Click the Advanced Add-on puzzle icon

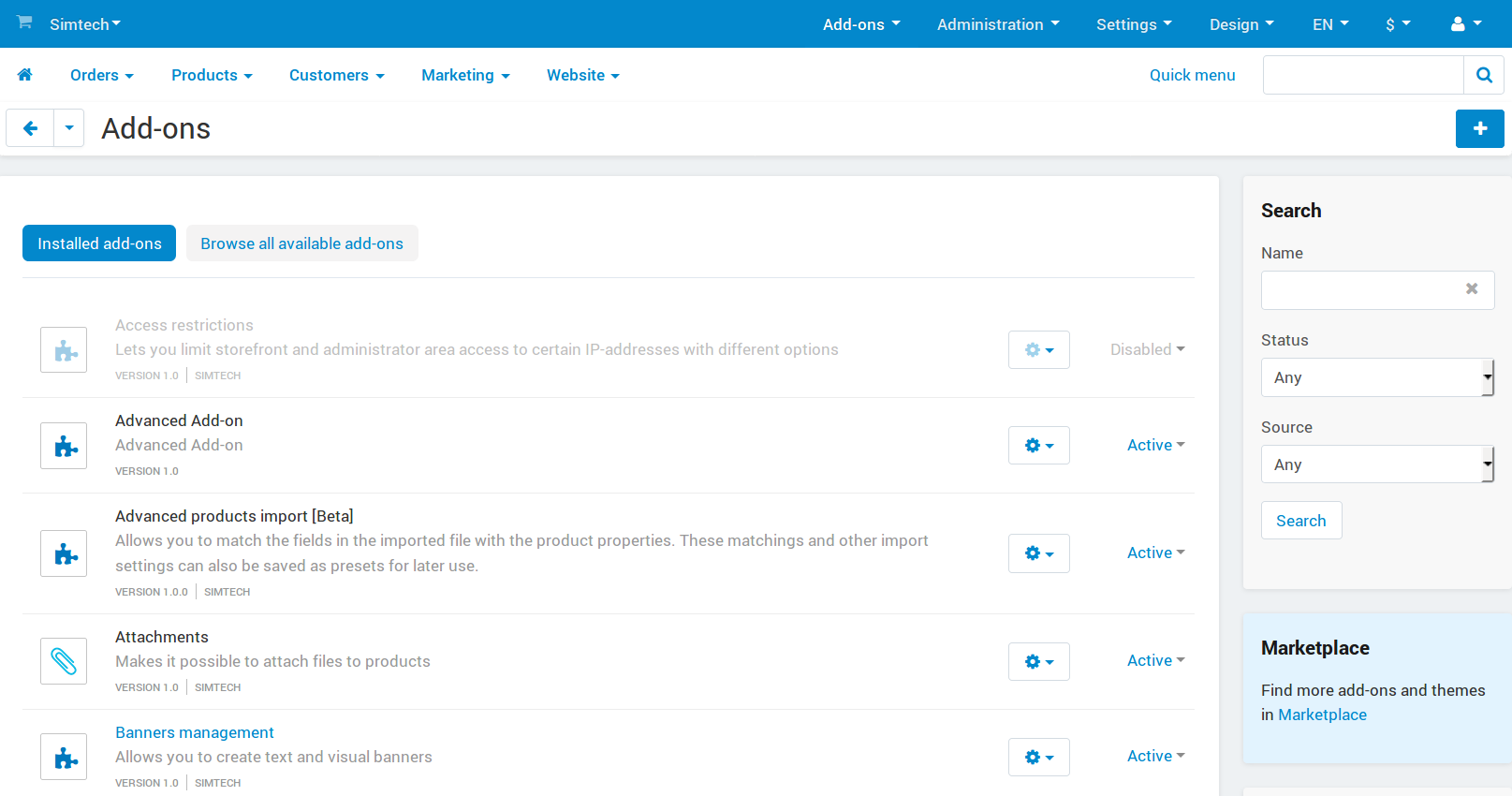(x=64, y=446)
